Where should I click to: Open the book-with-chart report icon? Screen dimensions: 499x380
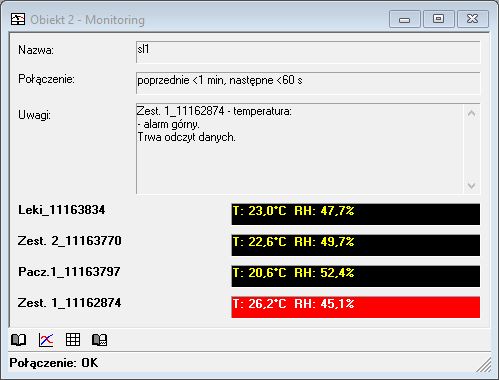pos(100,340)
